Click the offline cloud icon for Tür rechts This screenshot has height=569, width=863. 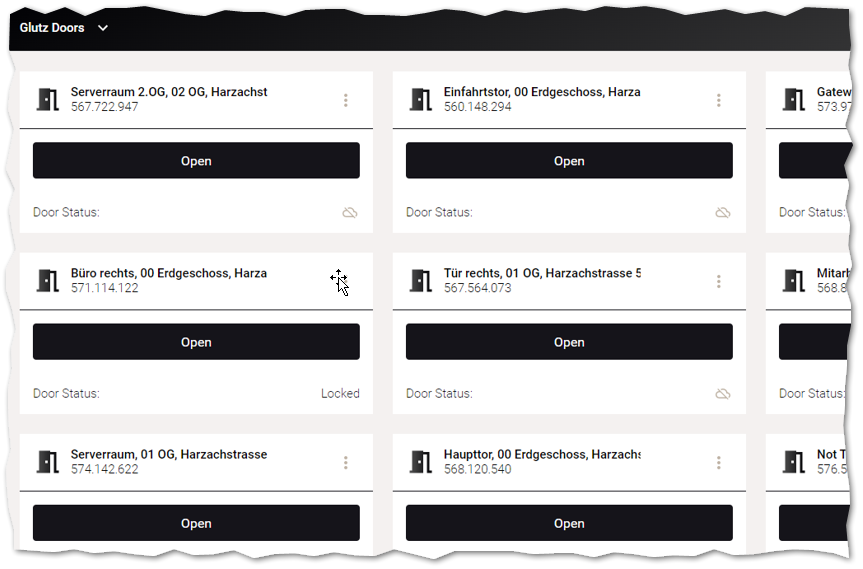[x=723, y=394]
